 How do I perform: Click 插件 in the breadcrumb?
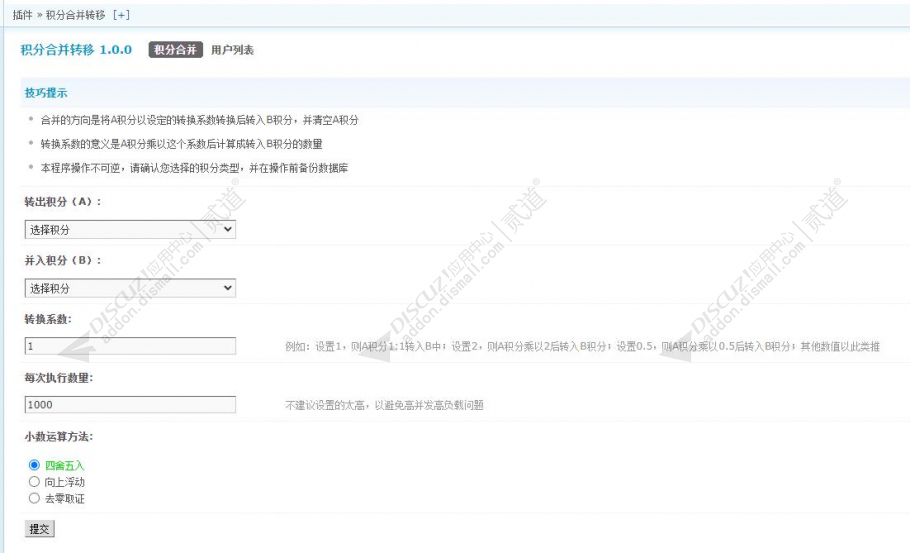click(x=23, y=15)
